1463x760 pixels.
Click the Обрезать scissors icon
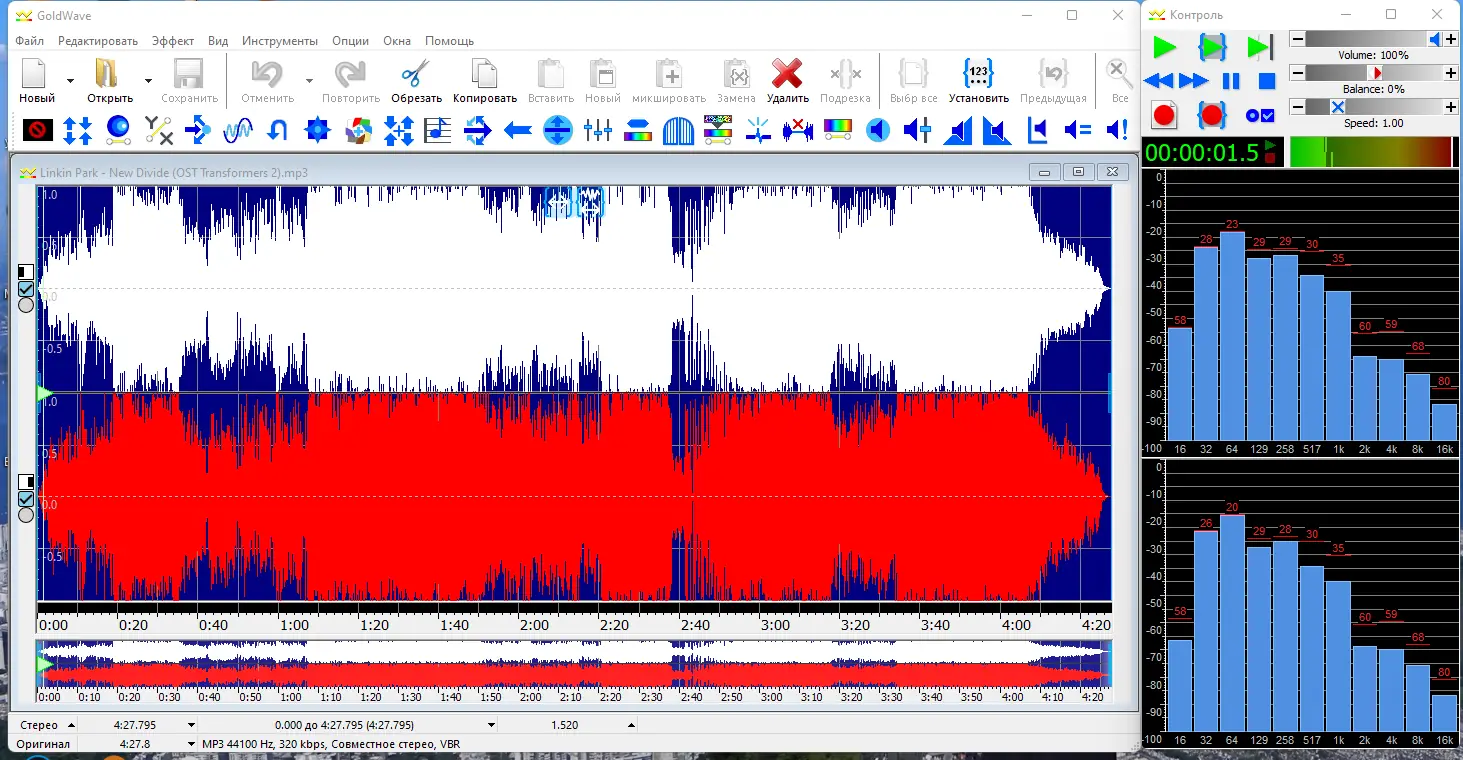(416, 75)
